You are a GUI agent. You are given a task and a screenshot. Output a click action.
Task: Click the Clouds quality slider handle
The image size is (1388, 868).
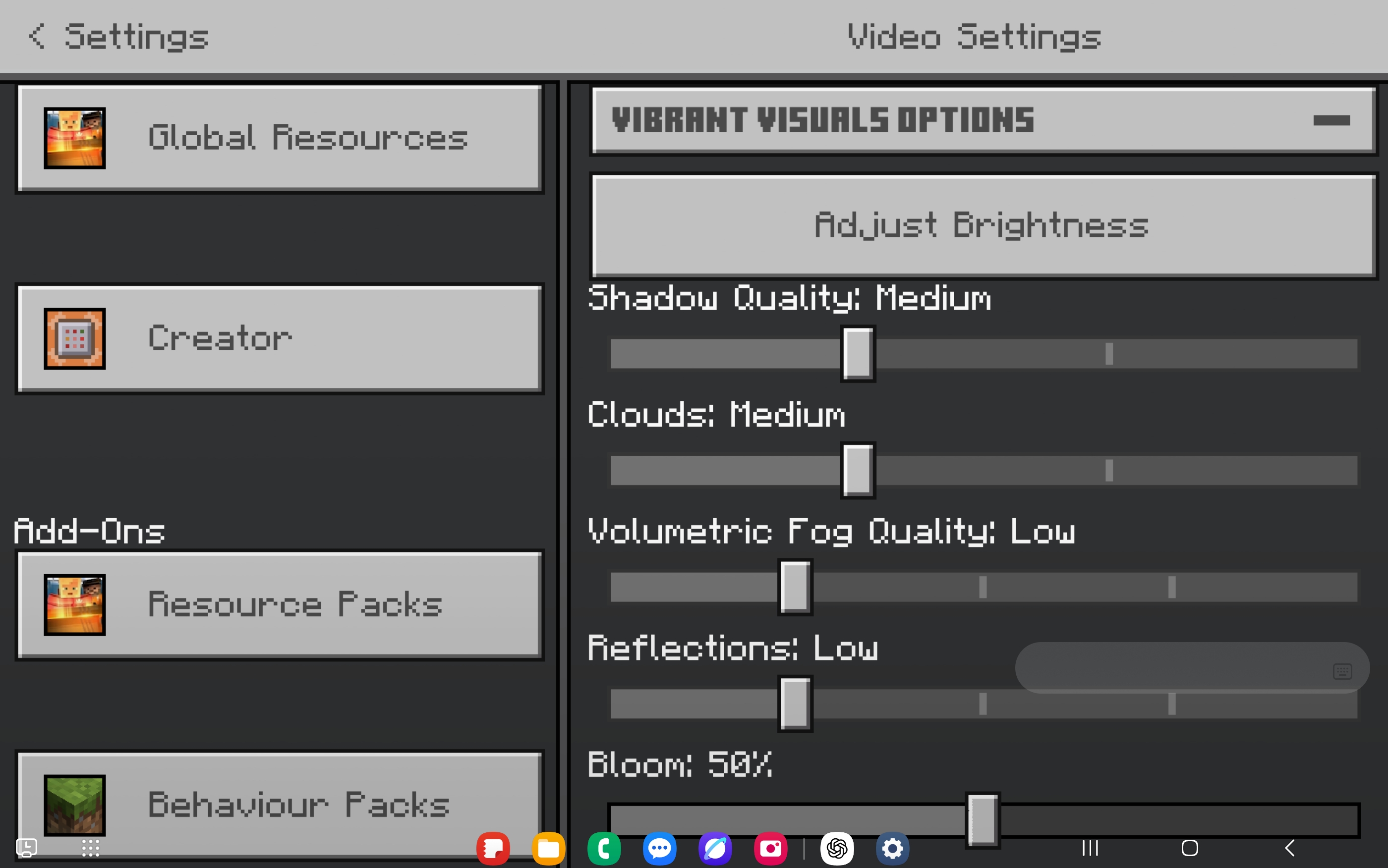point(858,470)
